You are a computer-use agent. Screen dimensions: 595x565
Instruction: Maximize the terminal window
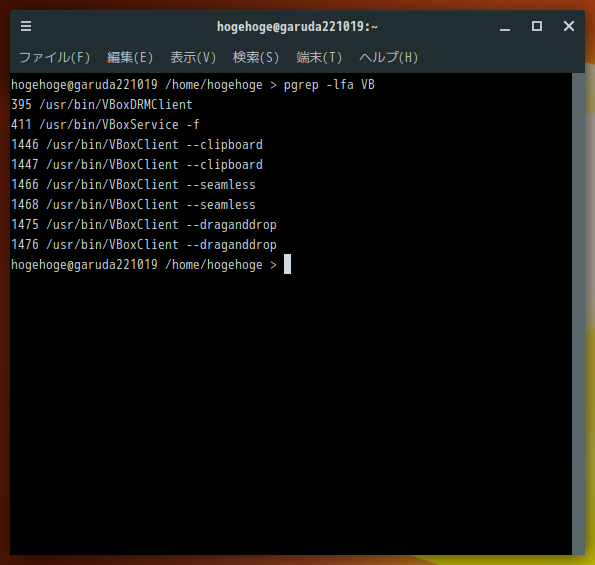tap(537, 26)
